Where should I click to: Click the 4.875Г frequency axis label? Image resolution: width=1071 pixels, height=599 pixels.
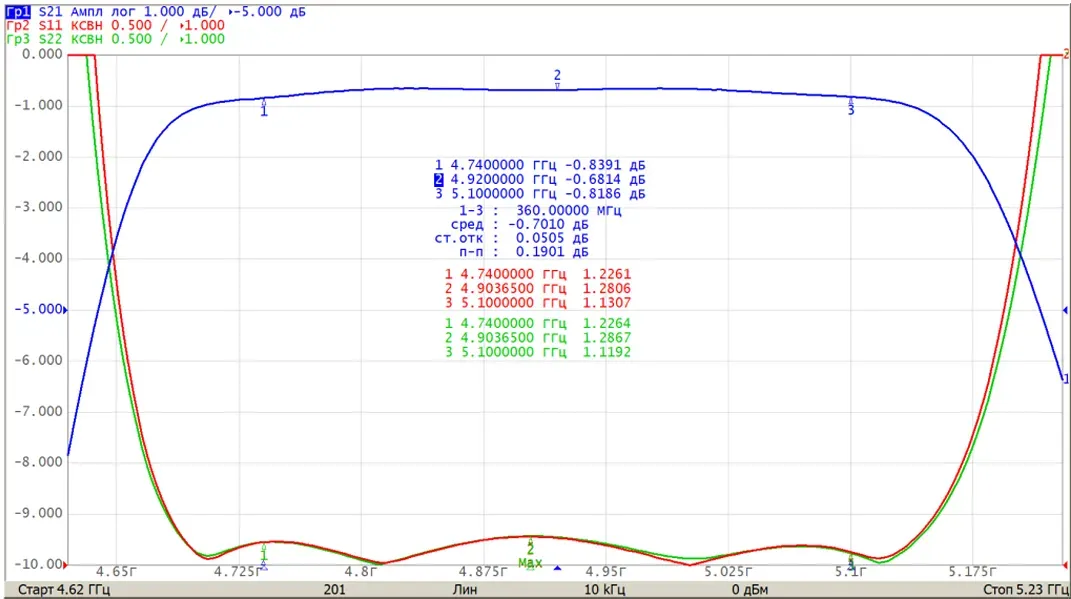pyautogui.click(x=483, y=572)
